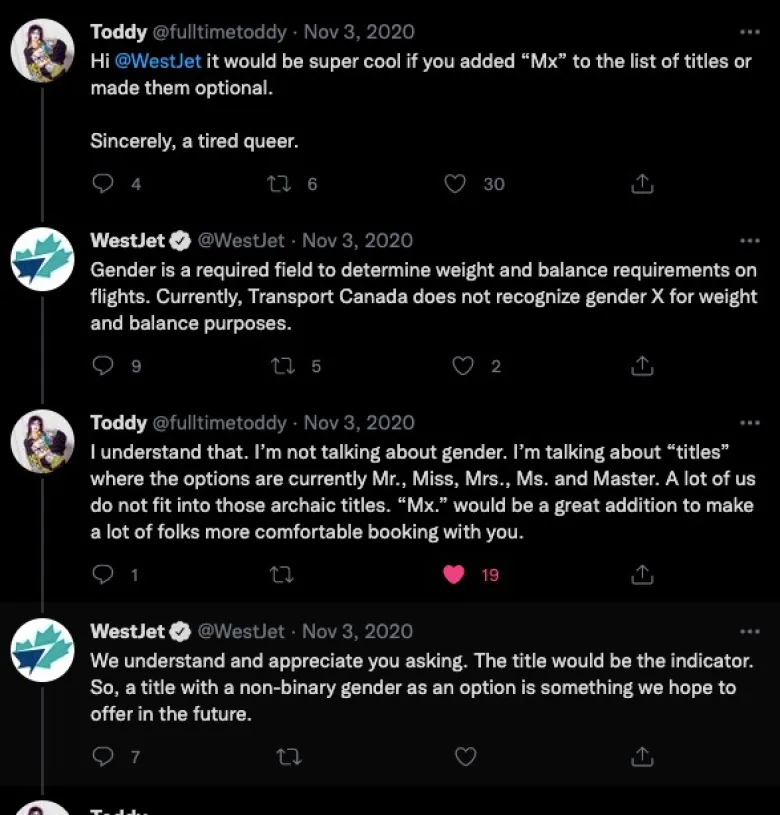Like WestJet's tweet about offering non-binary titles
This screenshot has width=780, height=815.
tap(465, 757)
